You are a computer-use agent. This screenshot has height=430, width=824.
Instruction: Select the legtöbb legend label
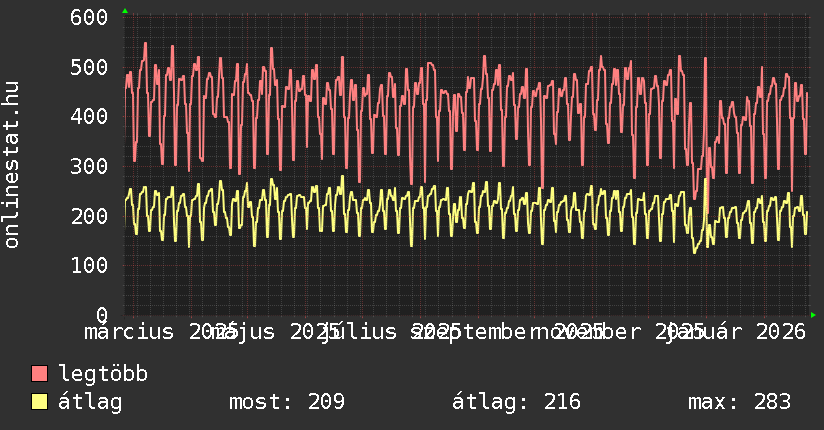(103, 374)
